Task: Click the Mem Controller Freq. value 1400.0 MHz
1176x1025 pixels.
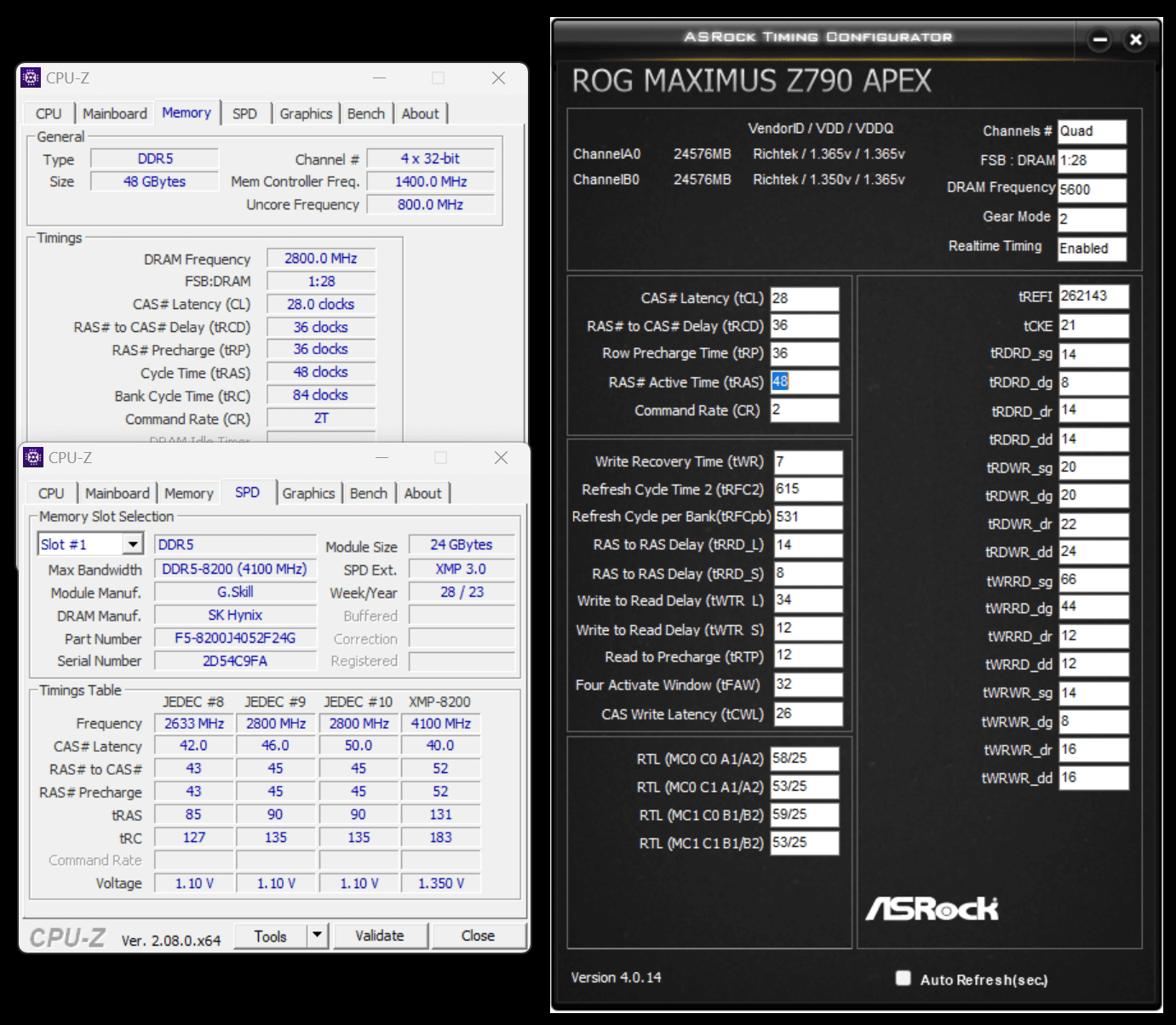Action: pos(430,181)
